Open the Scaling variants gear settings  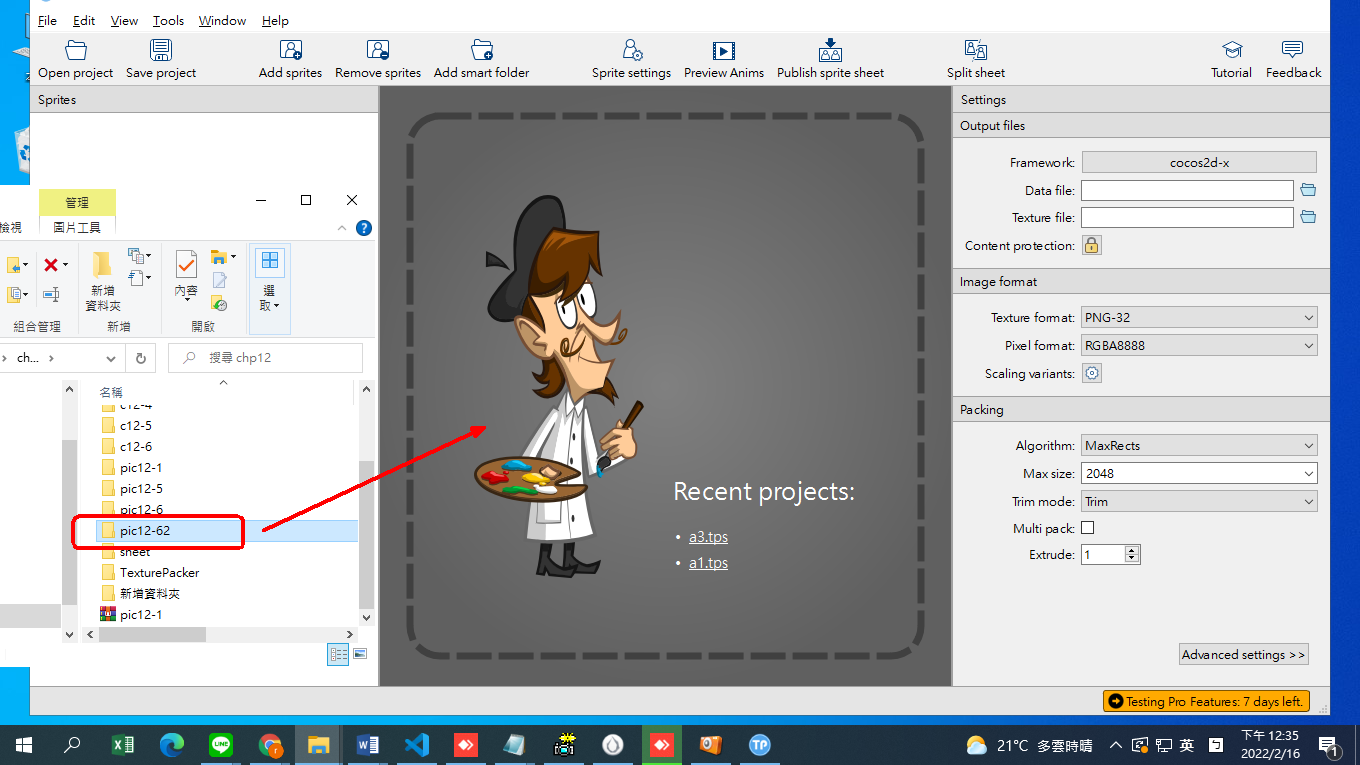coord(1092,373)
